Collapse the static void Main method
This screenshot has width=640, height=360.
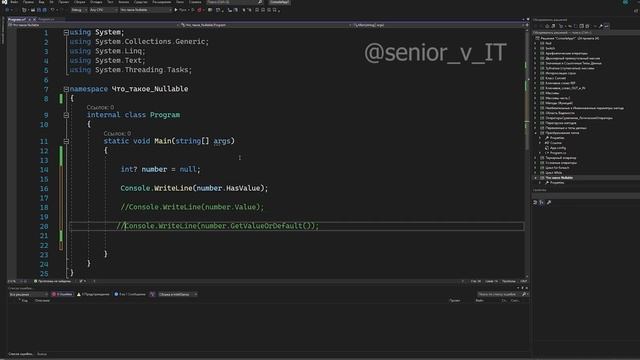tap(66, 141)
